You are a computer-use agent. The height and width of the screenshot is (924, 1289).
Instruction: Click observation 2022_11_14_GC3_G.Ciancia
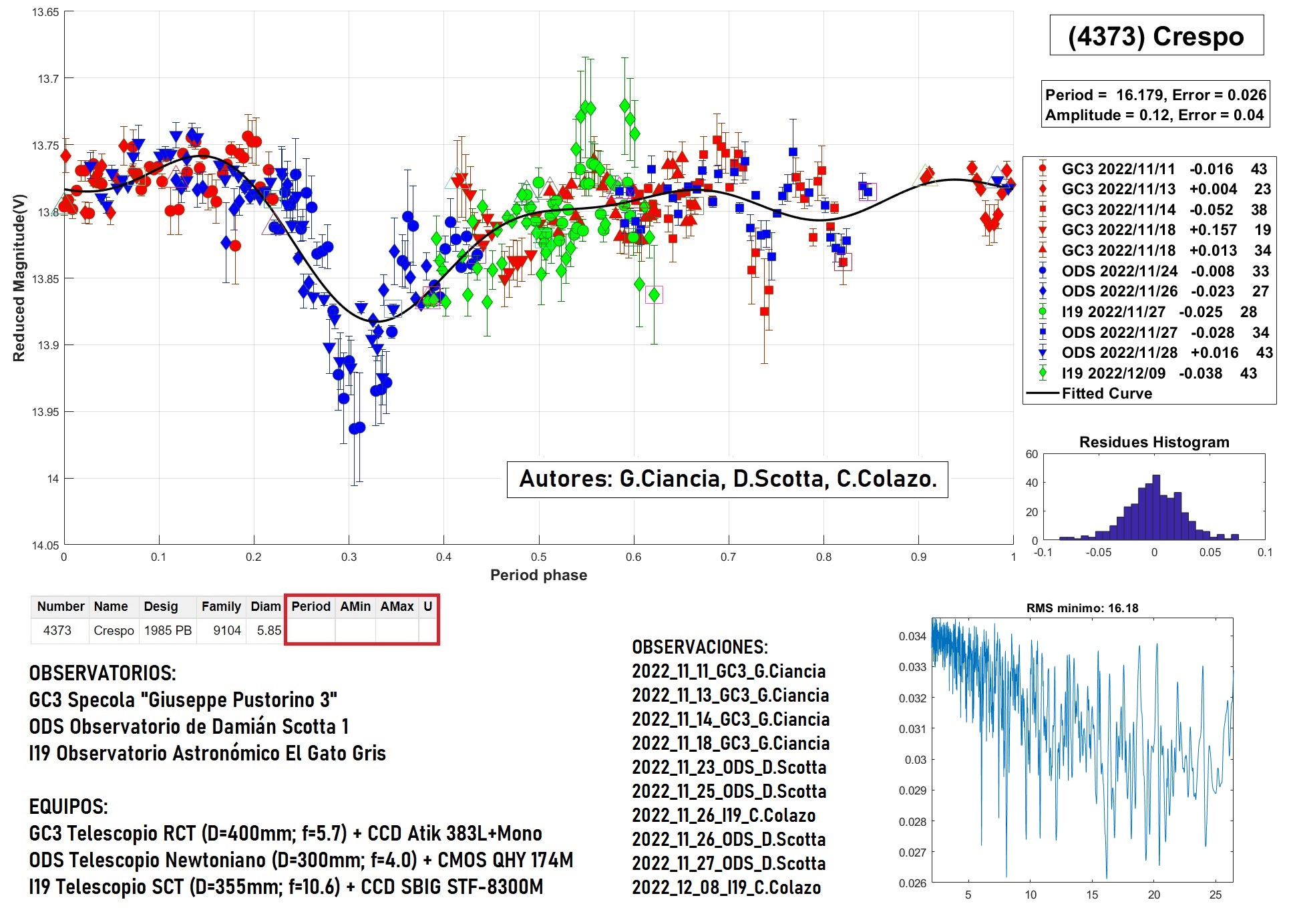(x=731, y=719)
